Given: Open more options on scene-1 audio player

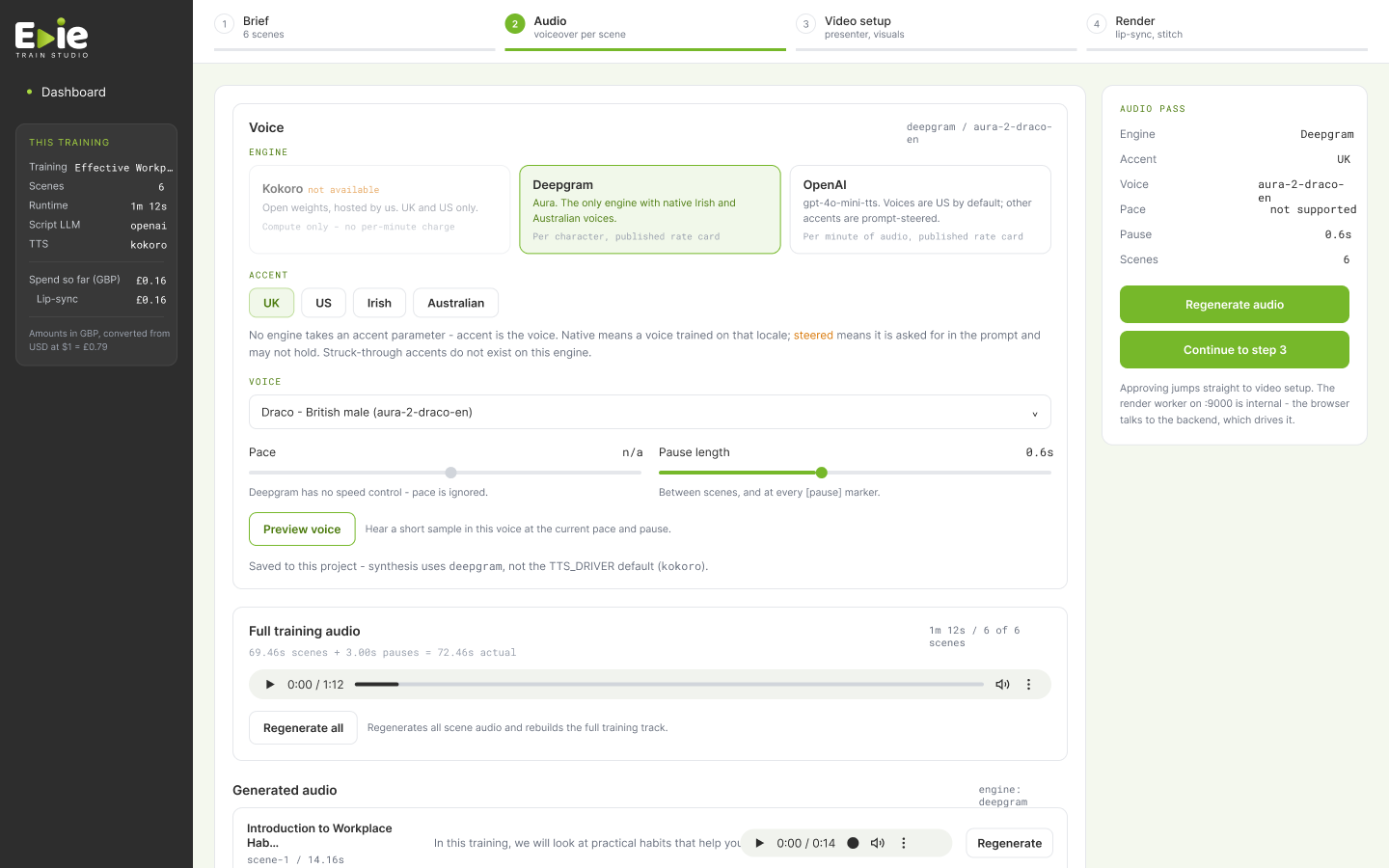Looking at the screenshot, I should (x=903, y=843).
